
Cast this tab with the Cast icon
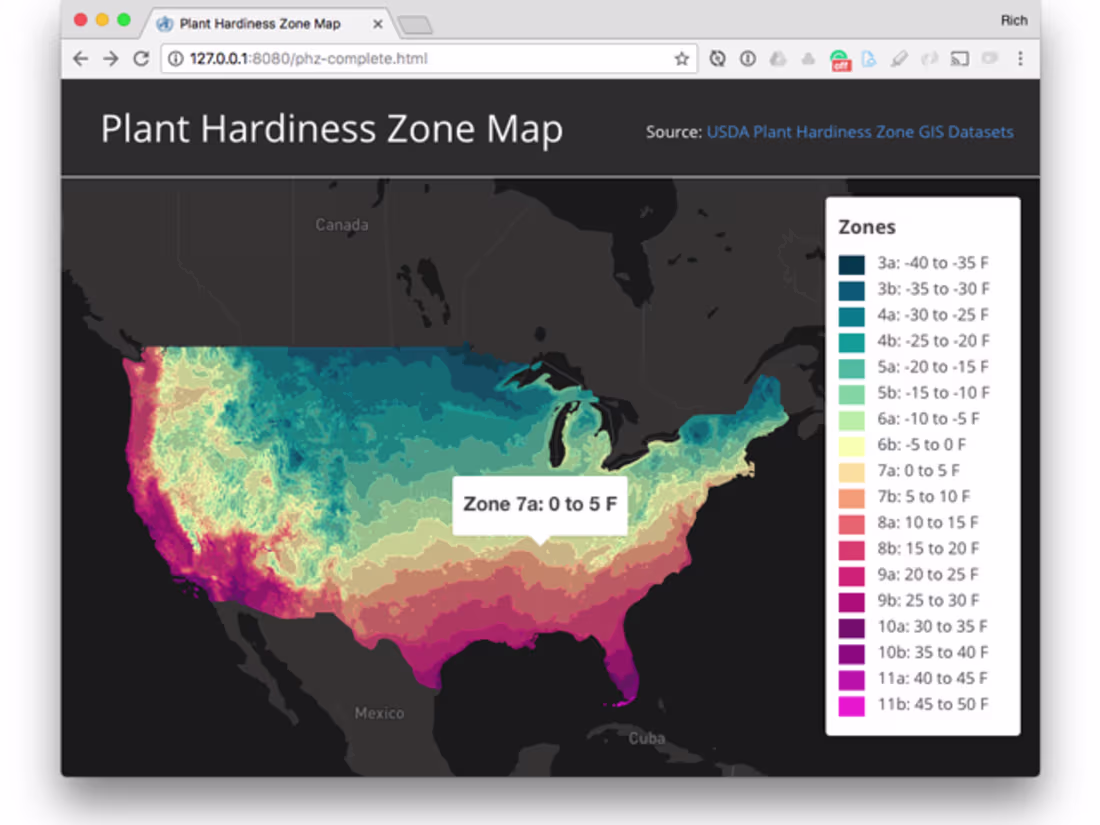click(x=958, y=58)
